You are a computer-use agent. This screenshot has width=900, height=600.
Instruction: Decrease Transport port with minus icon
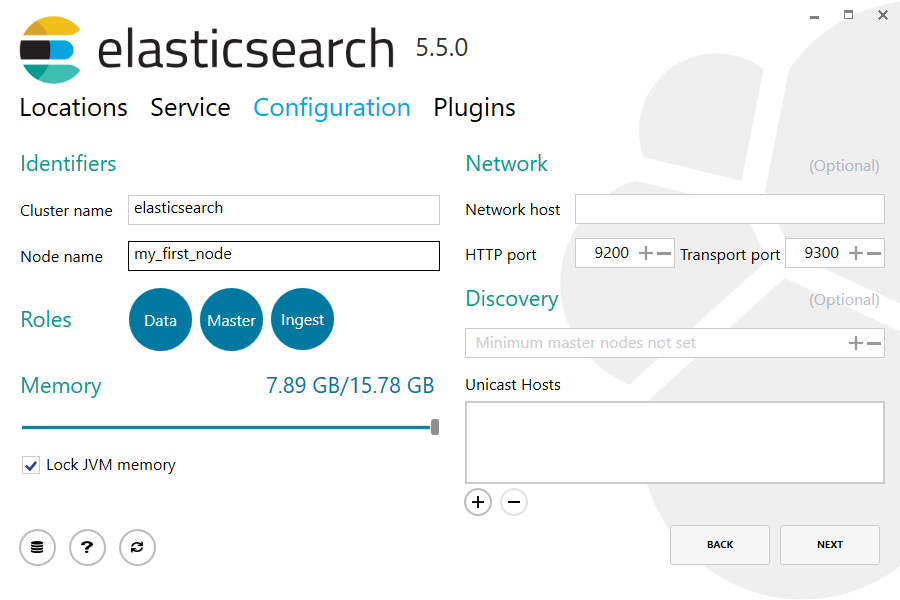tap(874, 254)
